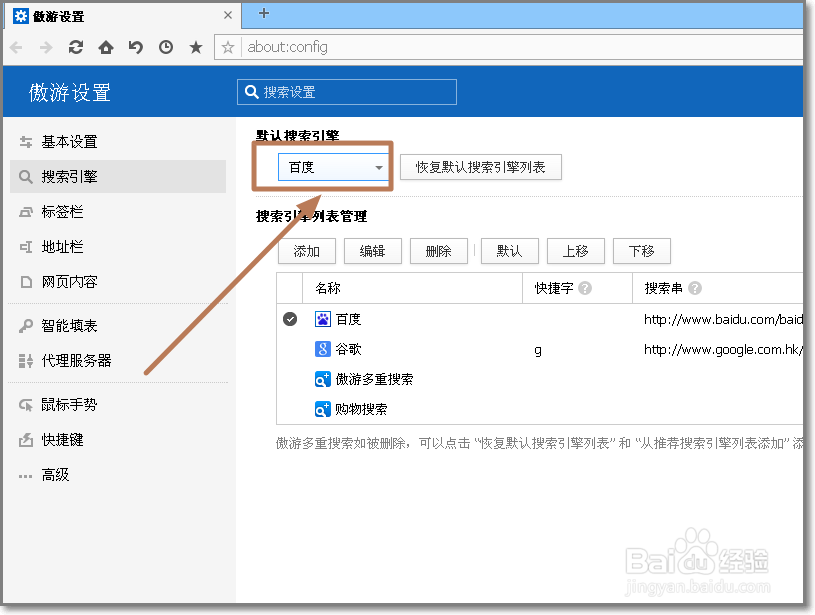Open 基本设置 in the sidebar
Viewport: 815px width, 615px height.
[x=118, y=141]
